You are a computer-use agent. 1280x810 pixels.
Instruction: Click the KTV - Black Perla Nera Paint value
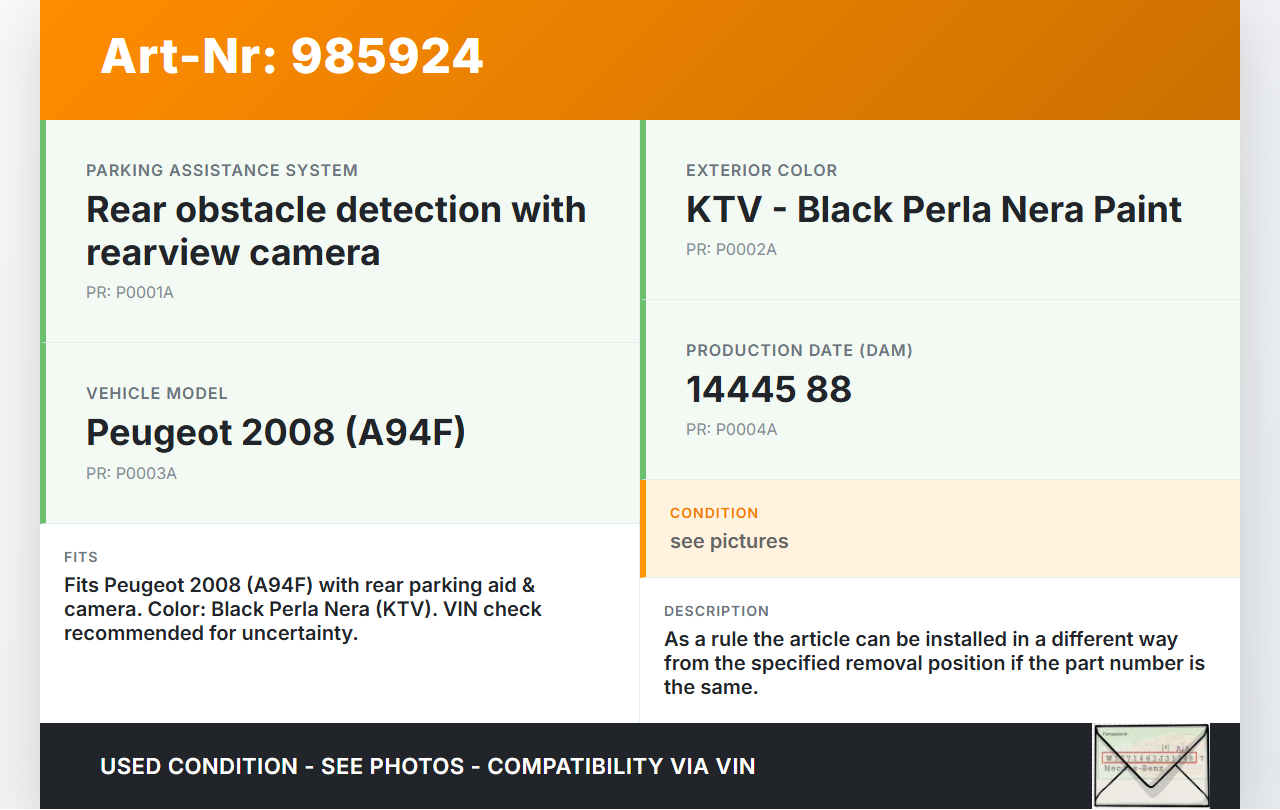933,210
